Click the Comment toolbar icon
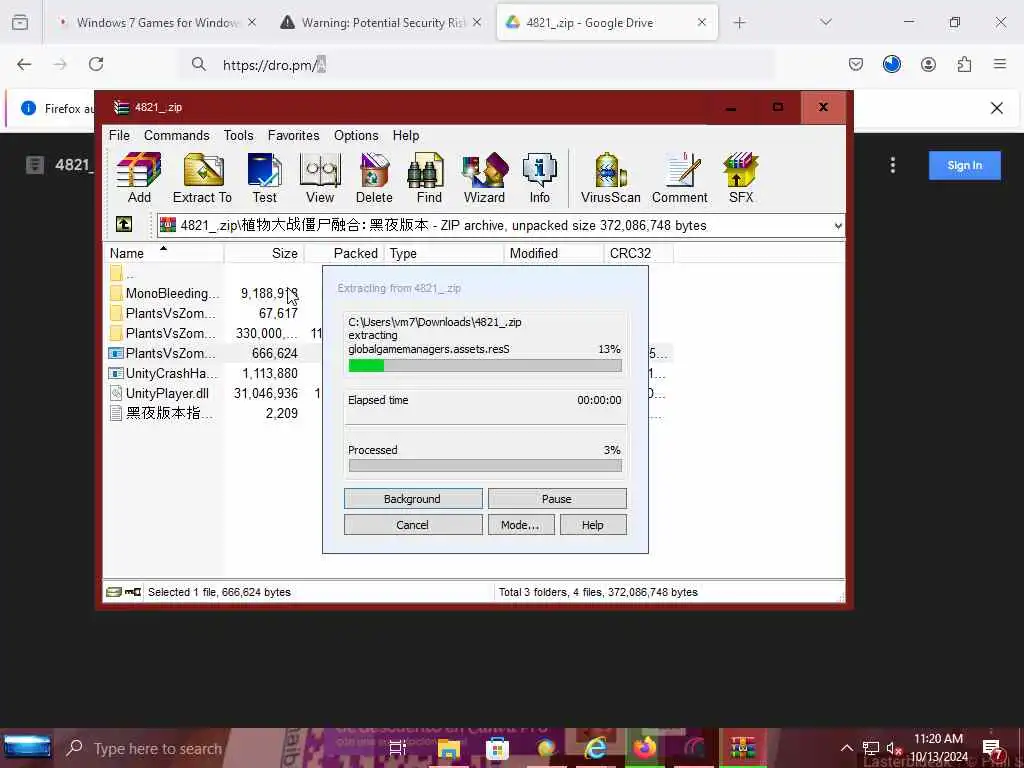 (x=680, y=178)
